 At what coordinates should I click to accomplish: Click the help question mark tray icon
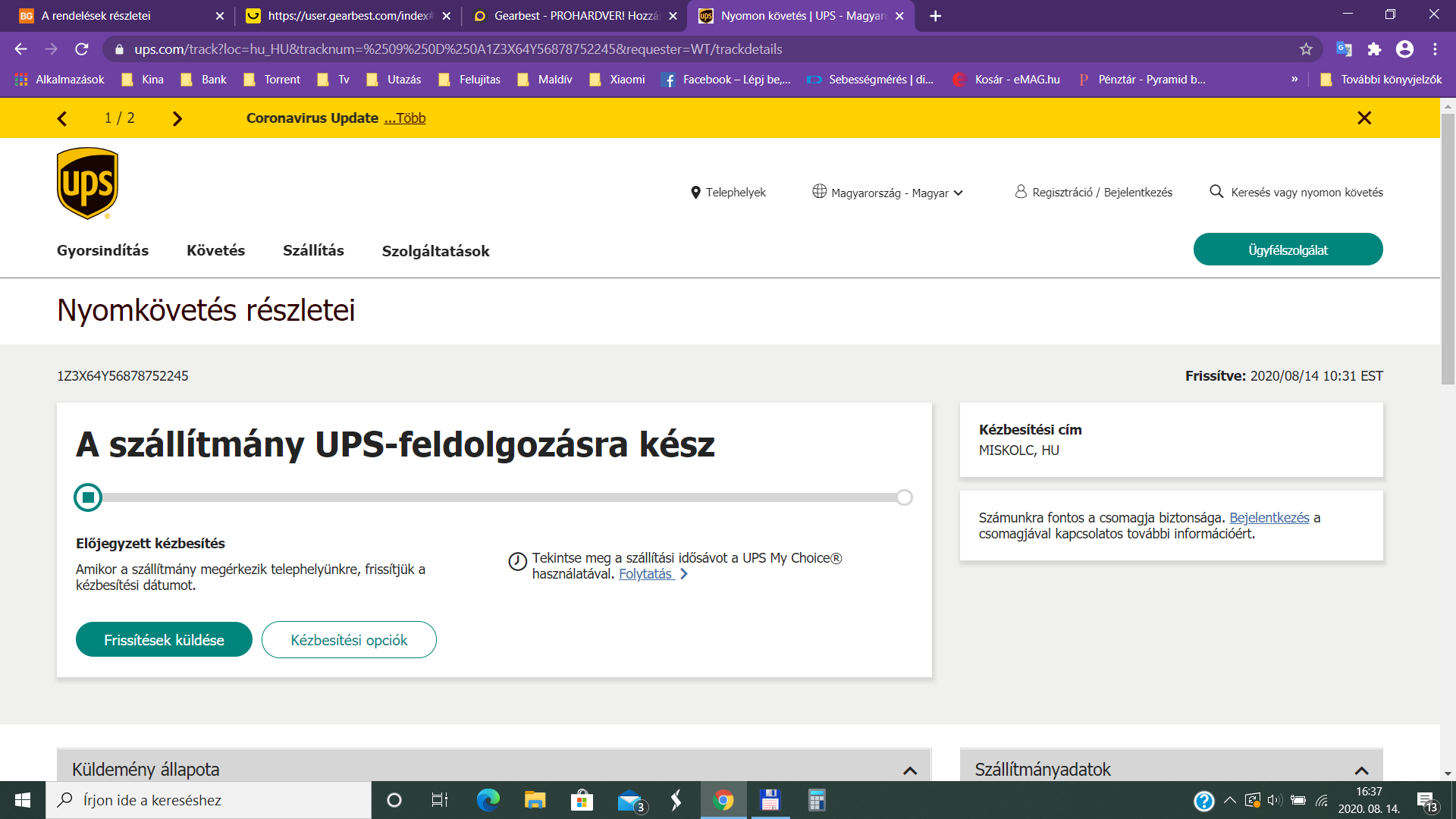coord(1203,801)
